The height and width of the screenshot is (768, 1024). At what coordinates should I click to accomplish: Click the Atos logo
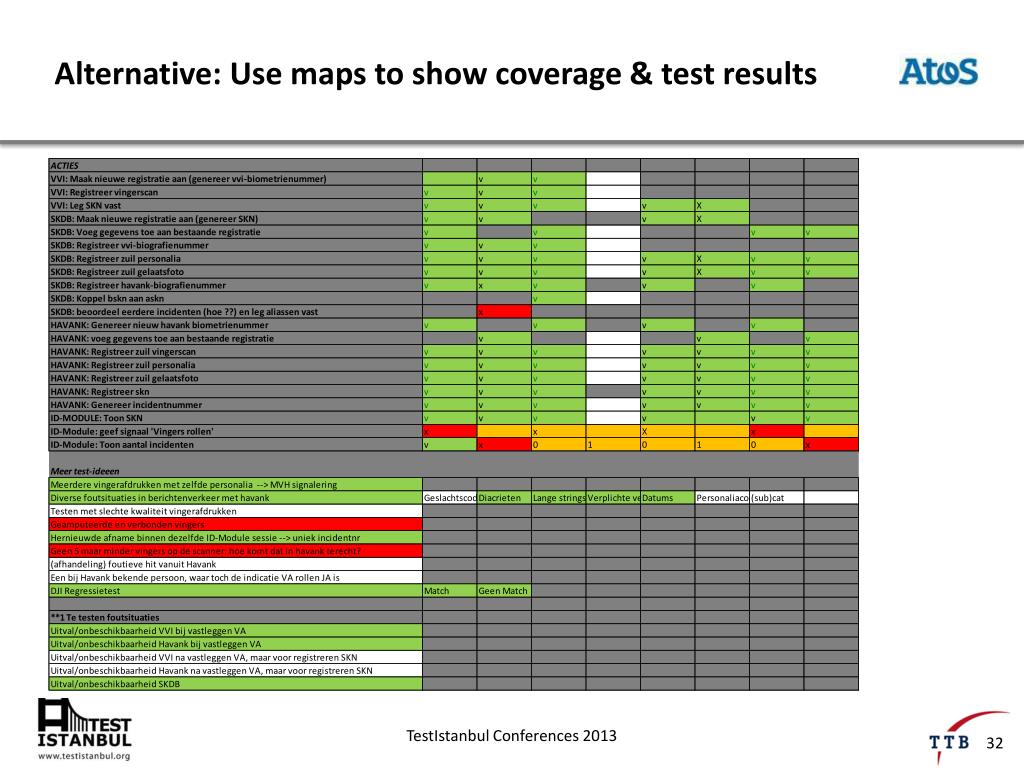point(938,72)
